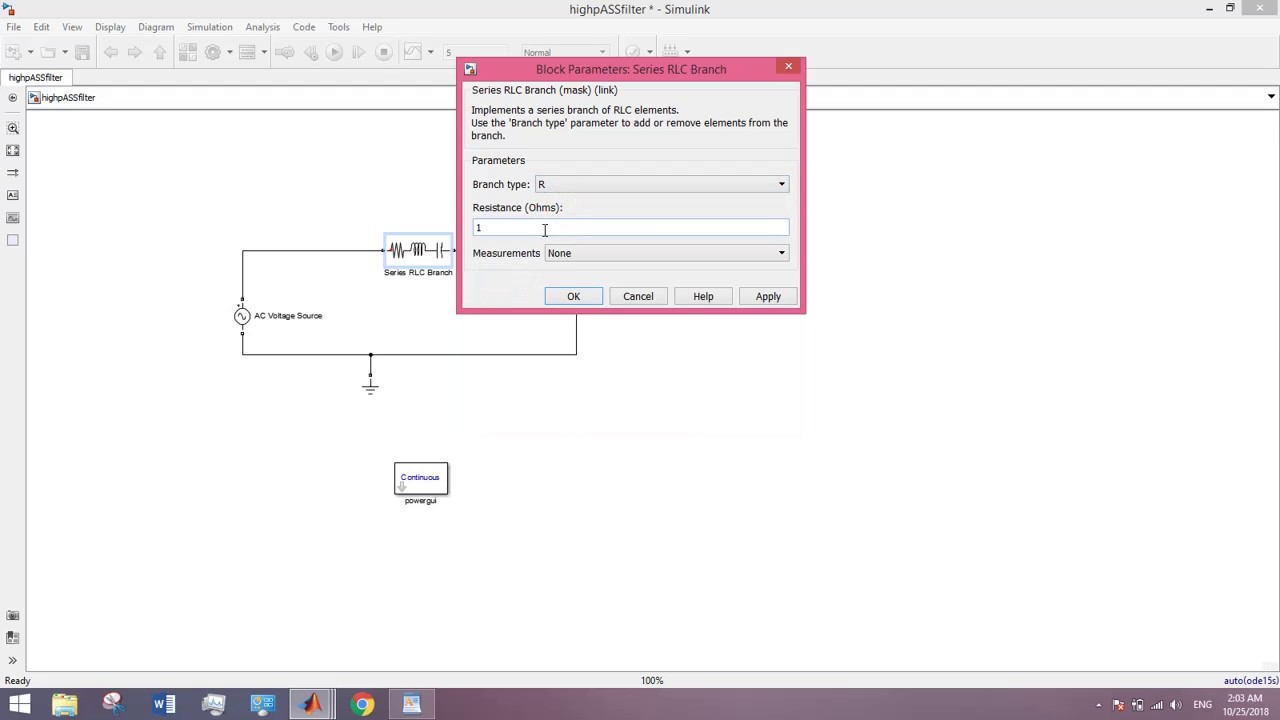Open the Library Browser from the toolbar
The width and height of the screenshot is (1280, 720).
188,52
